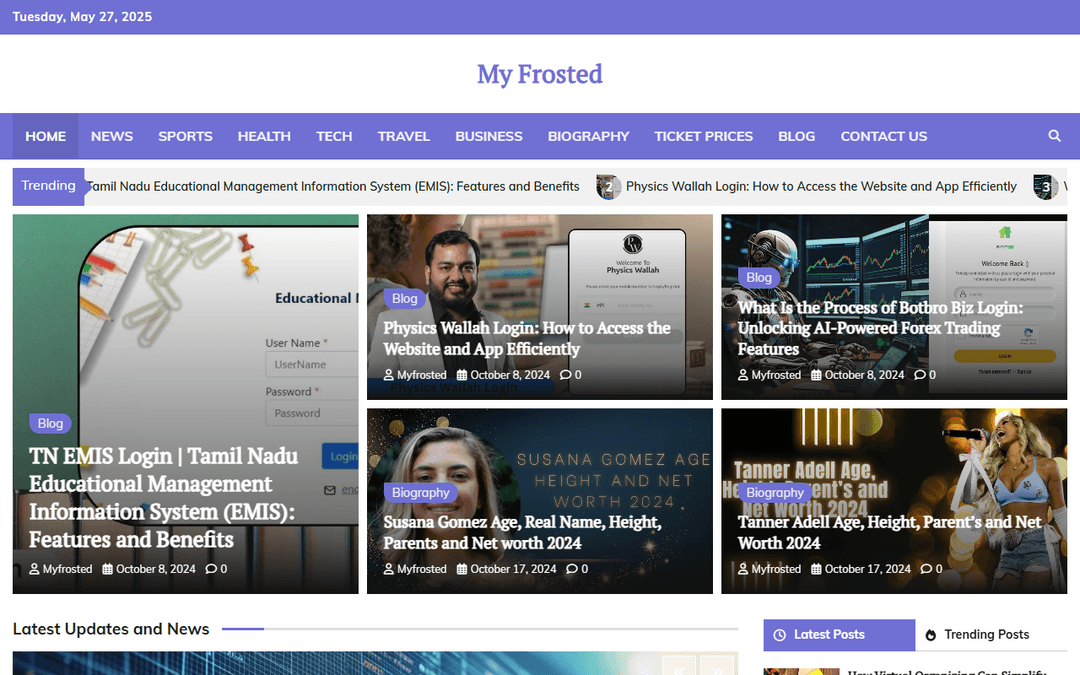
Task: Click comment icon on Tanner Adell post
Action: [926, 569]
